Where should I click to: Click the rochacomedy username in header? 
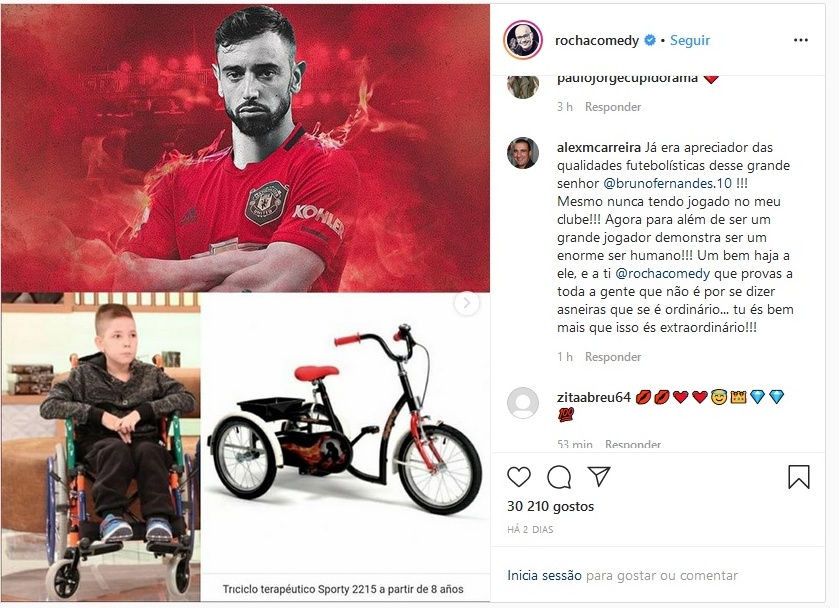[x=597, y=41]
